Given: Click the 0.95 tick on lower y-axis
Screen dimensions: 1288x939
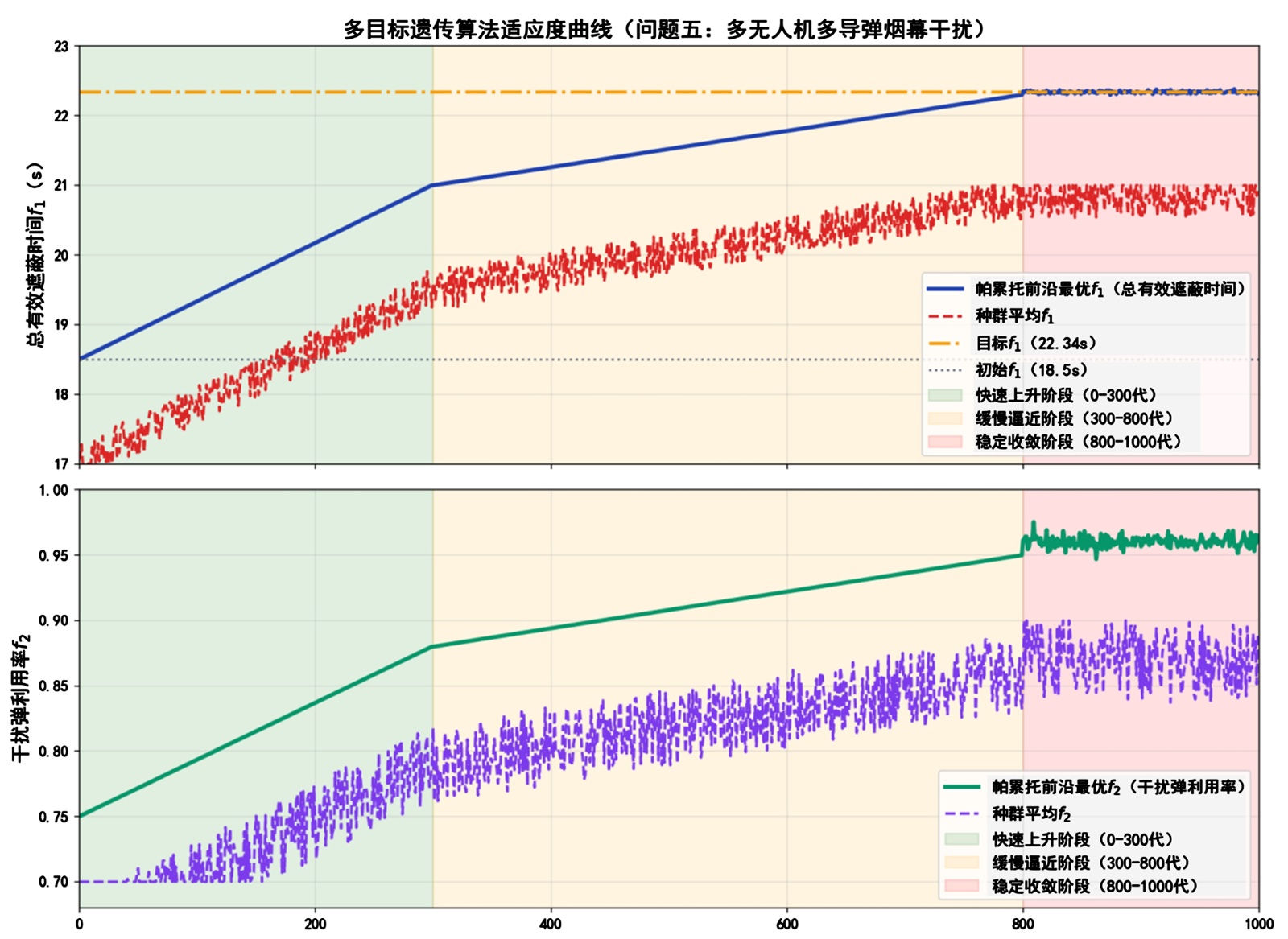Looking at the screenshot, I should tap(54, 555).
